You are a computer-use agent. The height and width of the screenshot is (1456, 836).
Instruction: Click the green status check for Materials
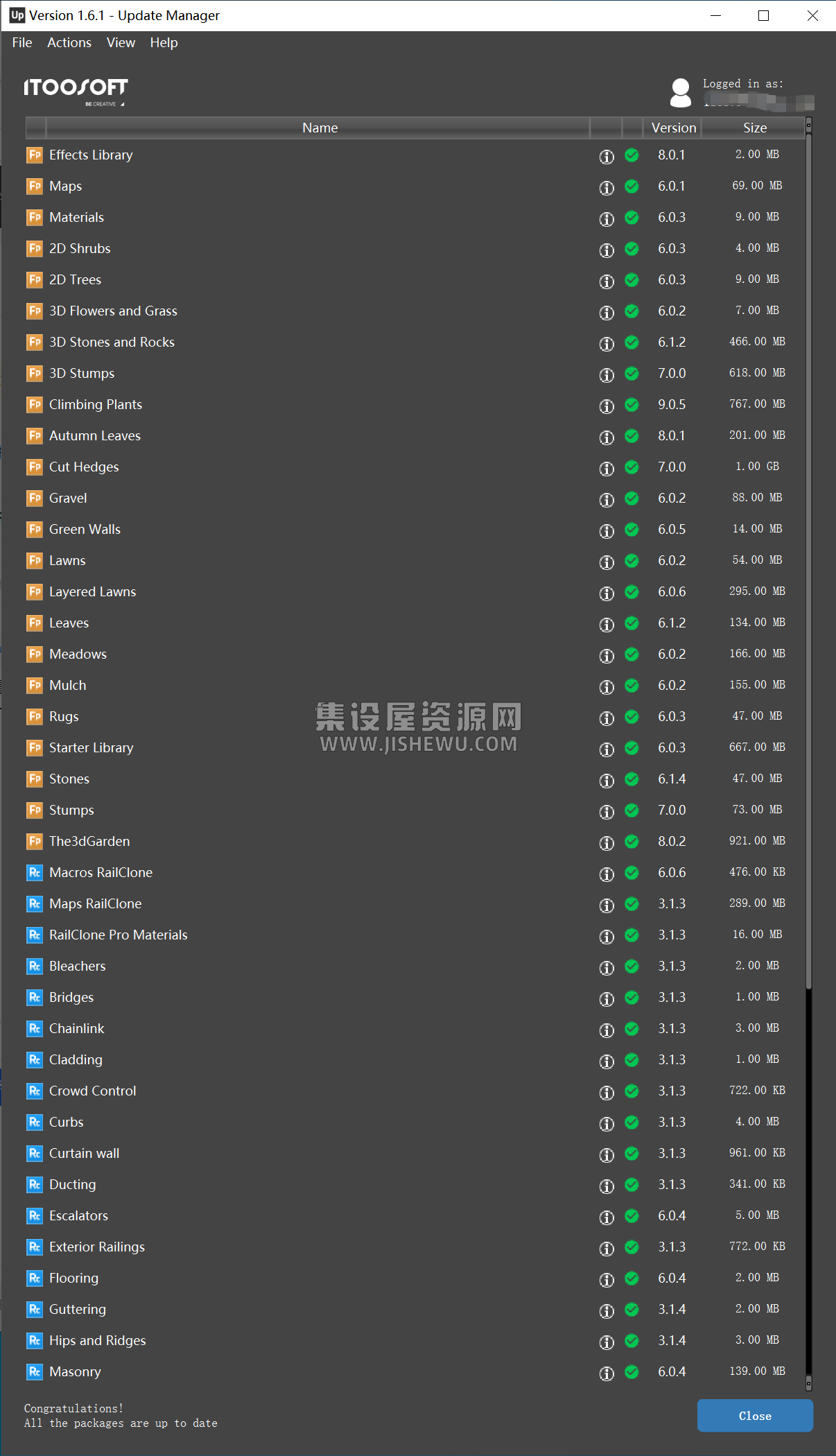coord(632,217)
